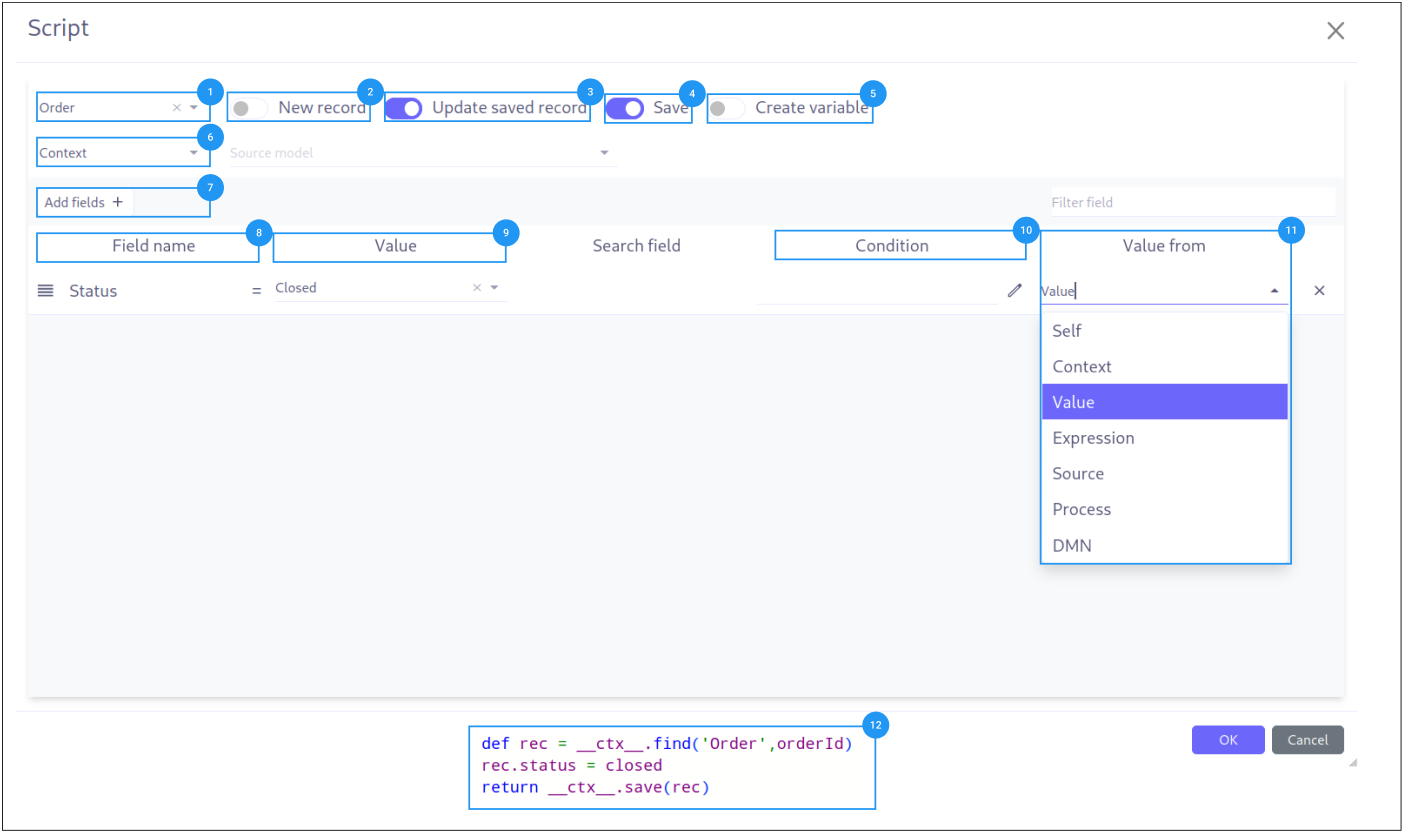Viewport: 1405px width, 834px height.
Task: Remove the Status field row via its X icon
Action: coord(1319,290)
